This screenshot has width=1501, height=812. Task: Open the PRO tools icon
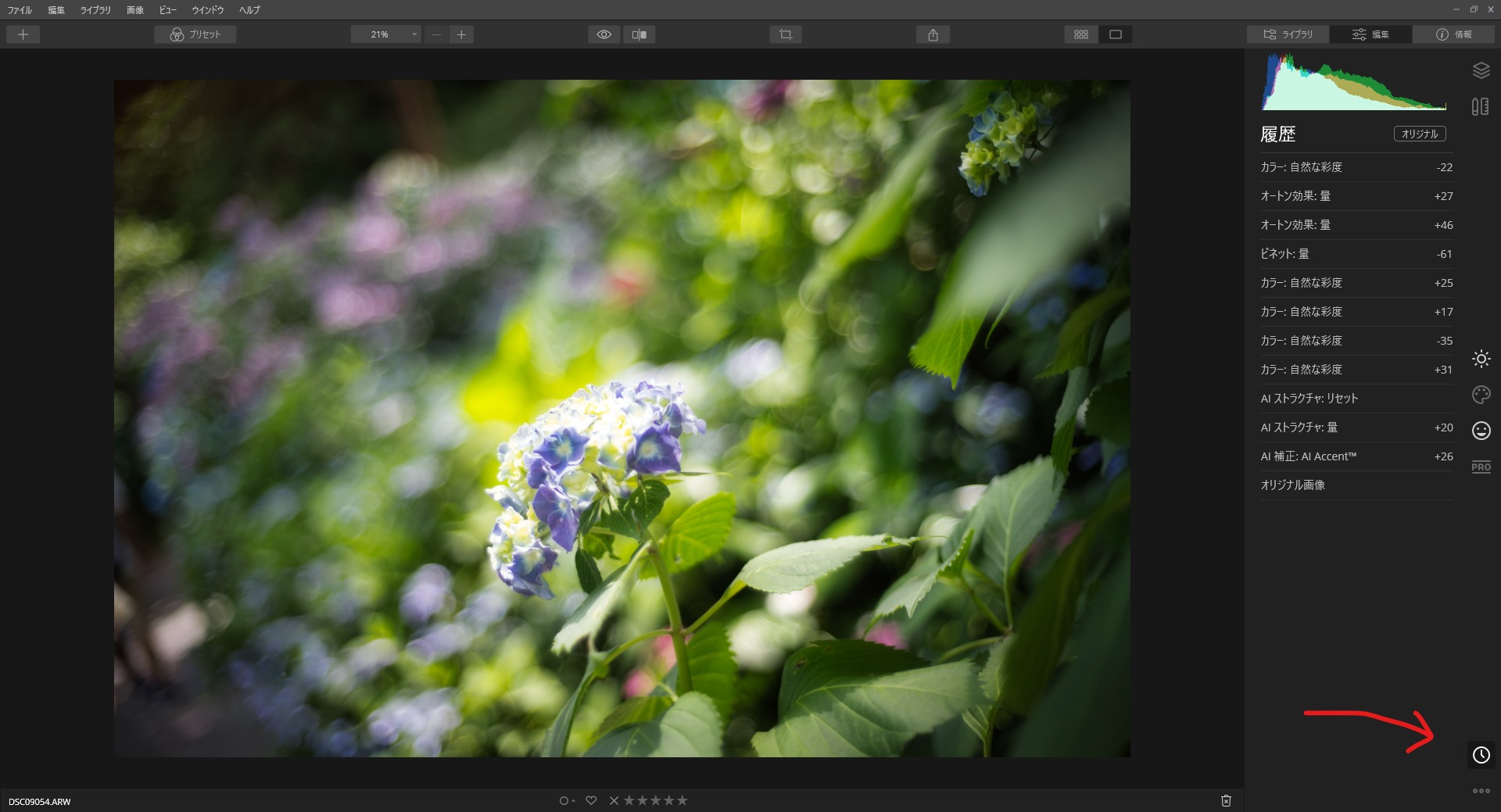click(1481, 467)
